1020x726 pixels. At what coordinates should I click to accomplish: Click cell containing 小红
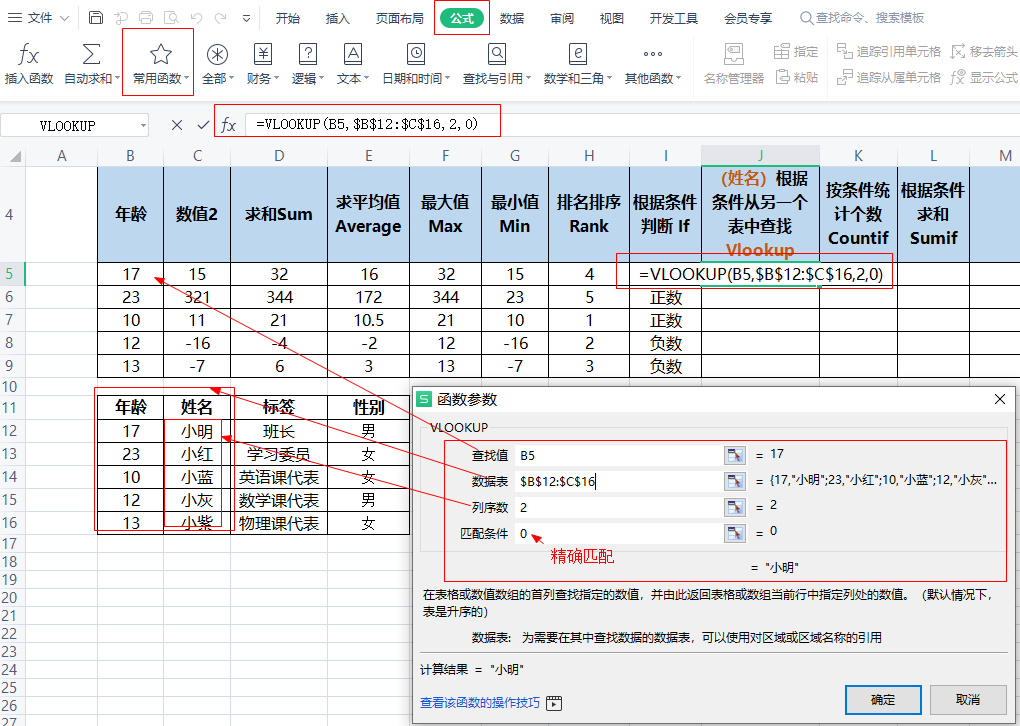tap(196, 454)
